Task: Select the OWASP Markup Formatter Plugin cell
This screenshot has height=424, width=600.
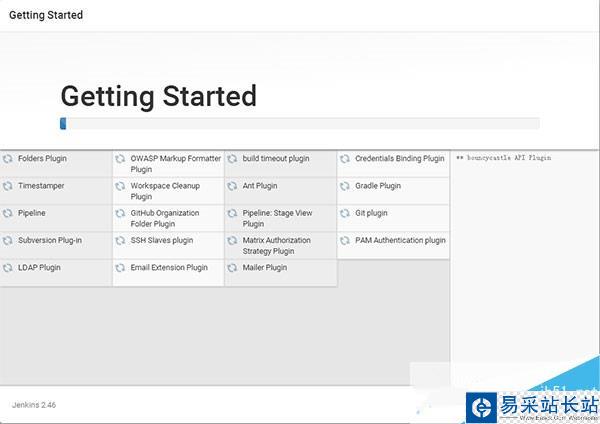Action: click(168, 164)
